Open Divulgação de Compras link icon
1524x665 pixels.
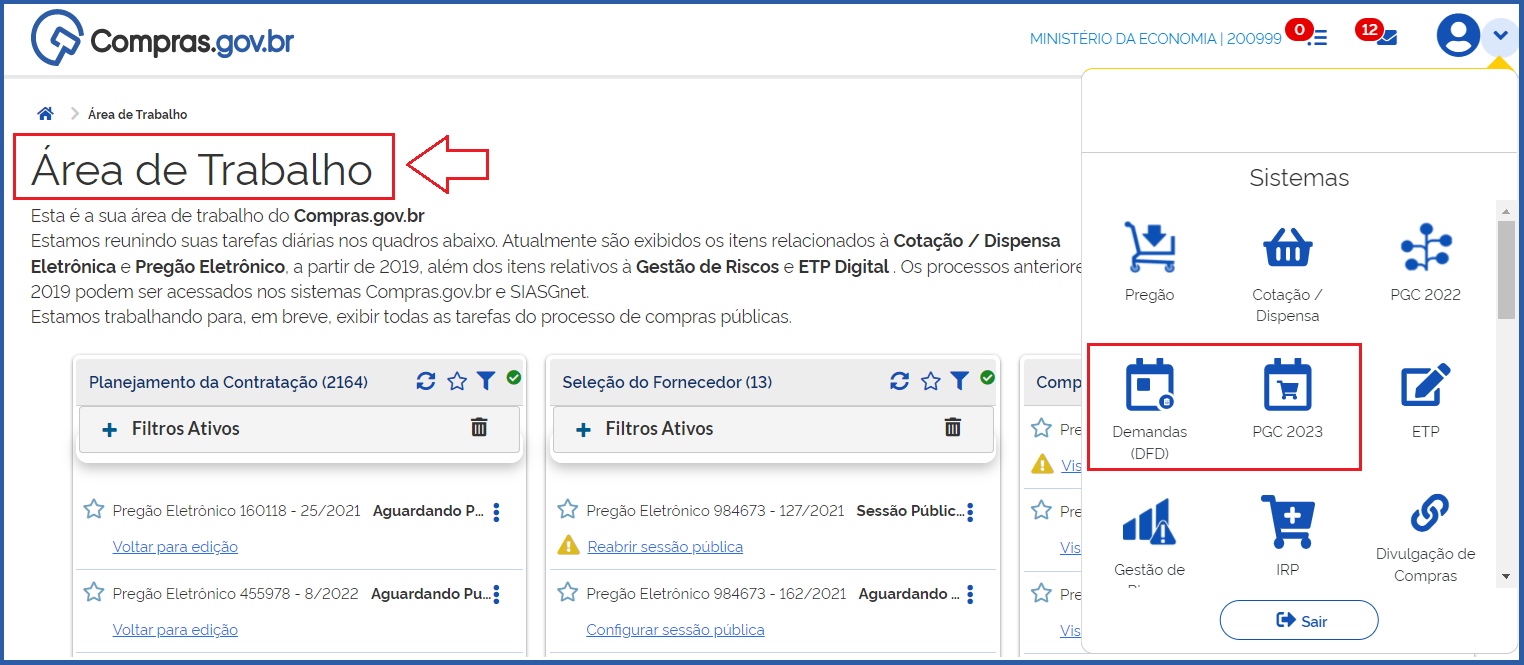click(1425, 516)
